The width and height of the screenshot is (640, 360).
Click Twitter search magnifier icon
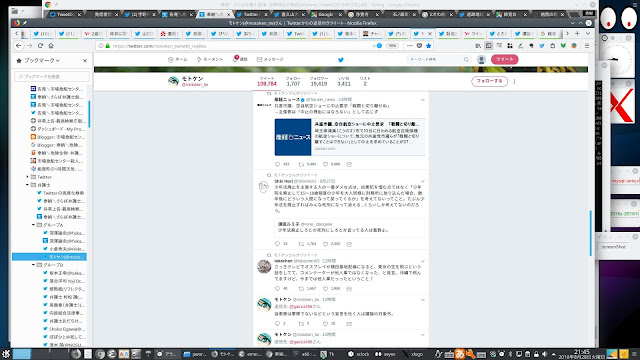pyautogui.click(x=466, y=60)
